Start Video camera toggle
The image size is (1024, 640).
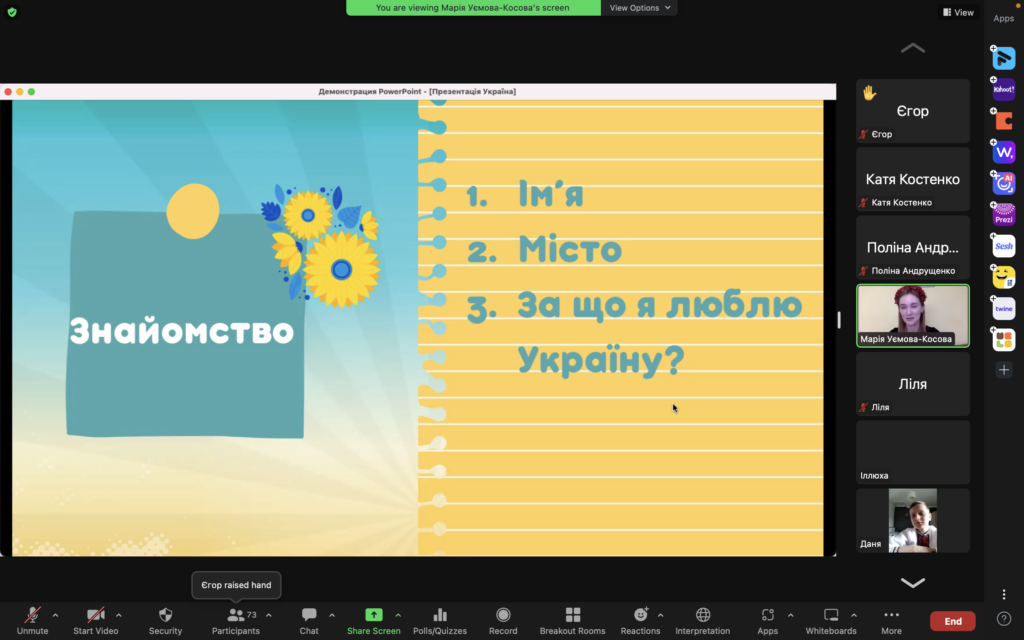pyautogui.click(x=95, y=615)
